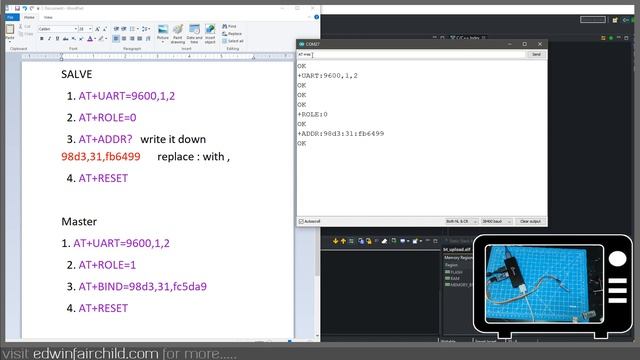Open the highlight color dropdown arrow
Screen dimensions: 640x360
[106, 39]
